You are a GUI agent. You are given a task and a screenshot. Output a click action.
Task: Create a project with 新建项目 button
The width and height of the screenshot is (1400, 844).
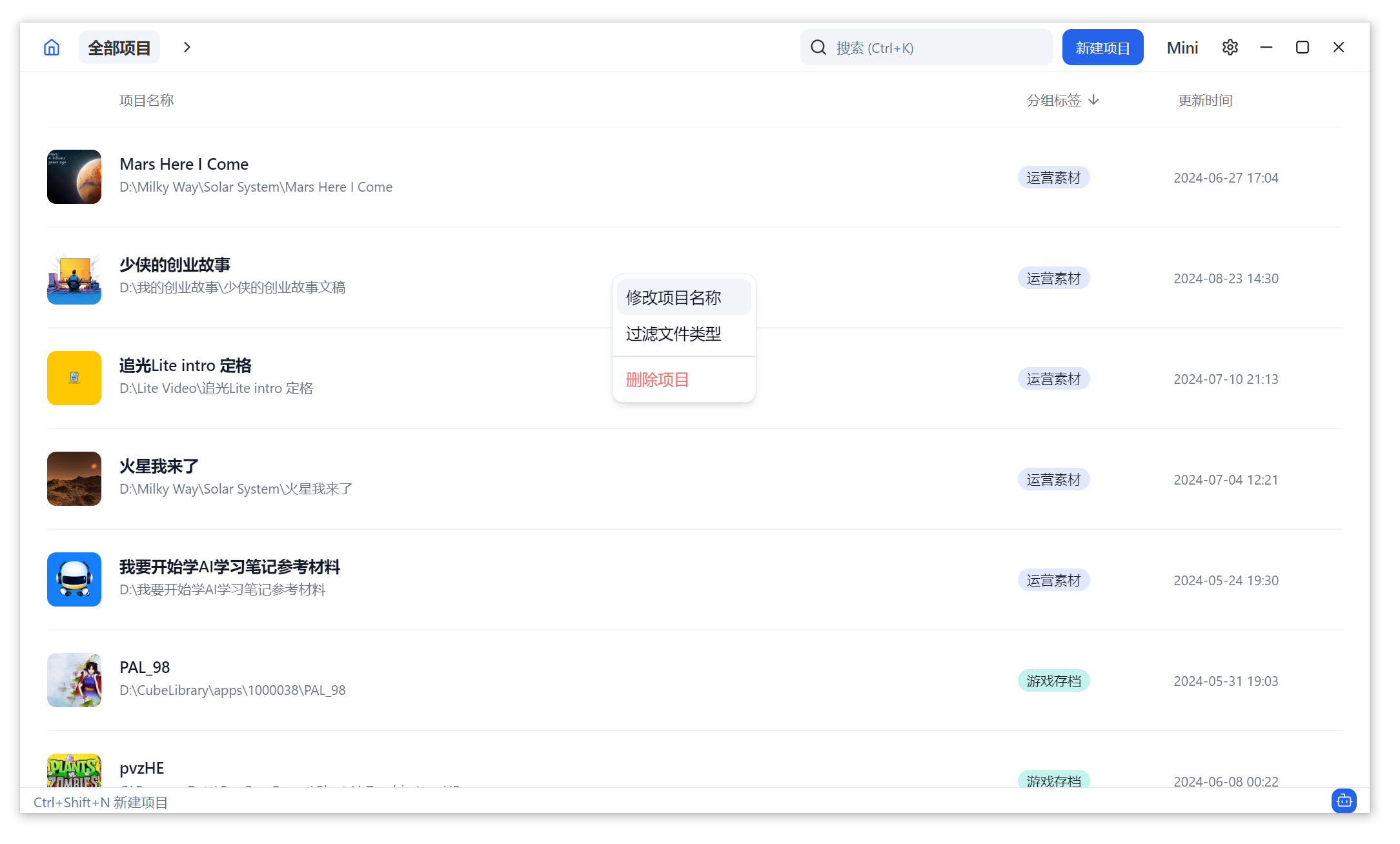[x=1102, y=47]
